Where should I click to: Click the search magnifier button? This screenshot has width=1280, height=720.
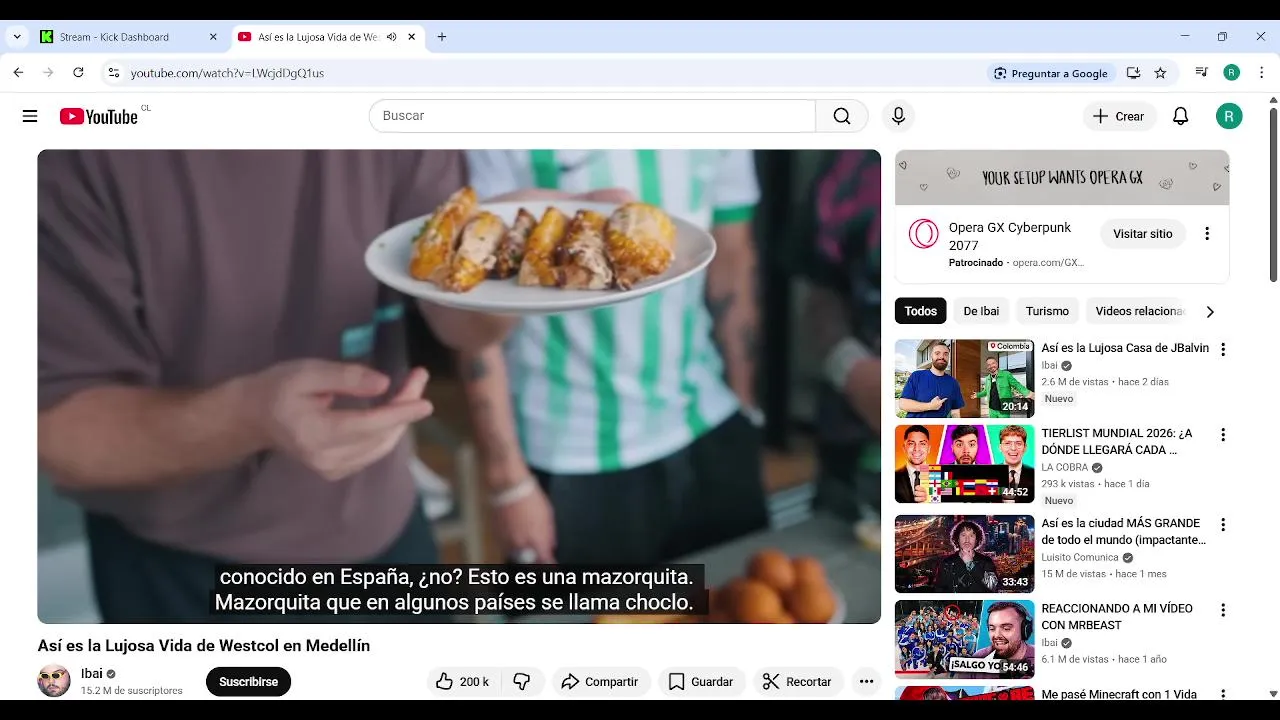point(842,116)
